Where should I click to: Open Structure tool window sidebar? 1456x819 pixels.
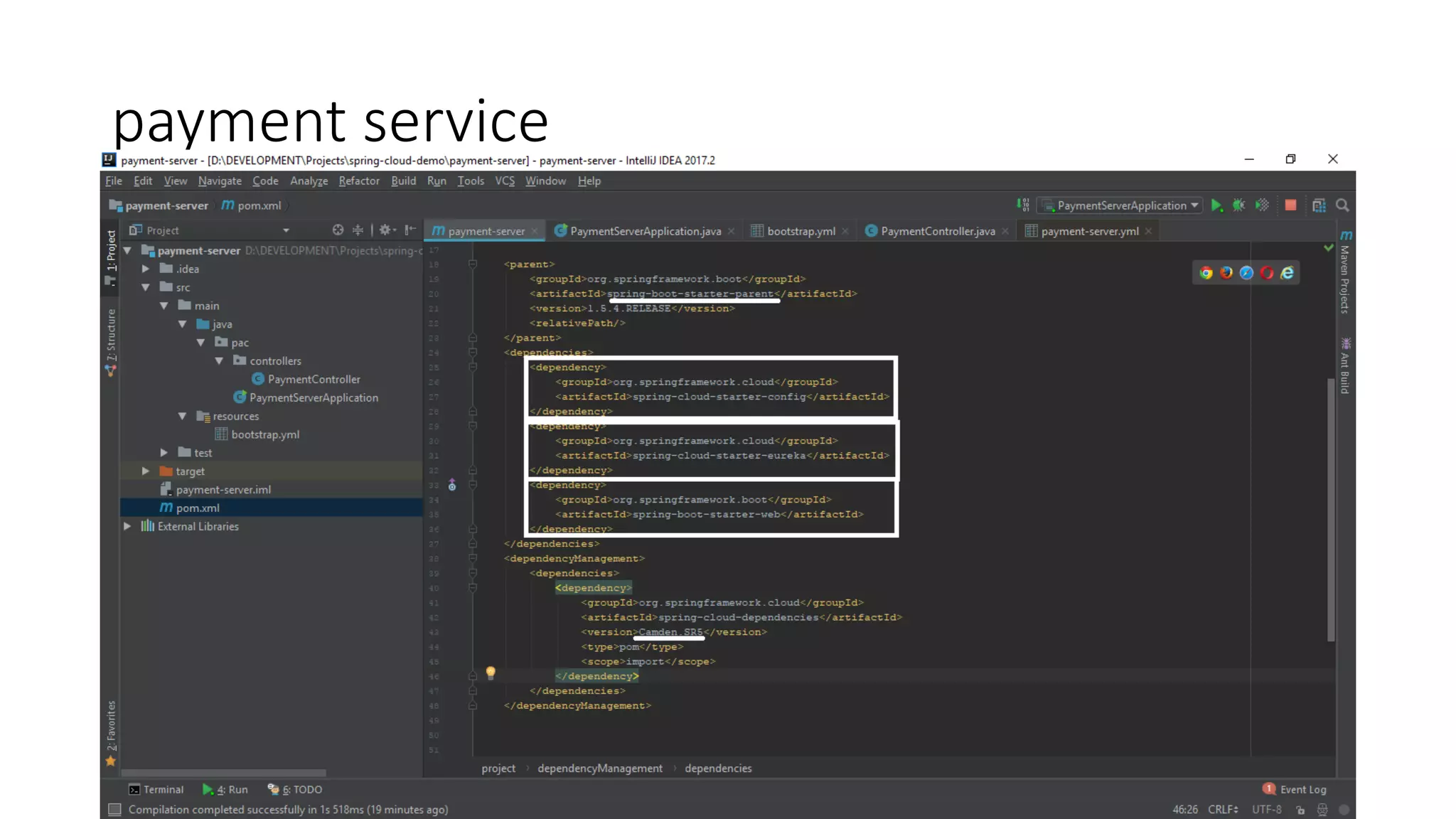(111, 342)
